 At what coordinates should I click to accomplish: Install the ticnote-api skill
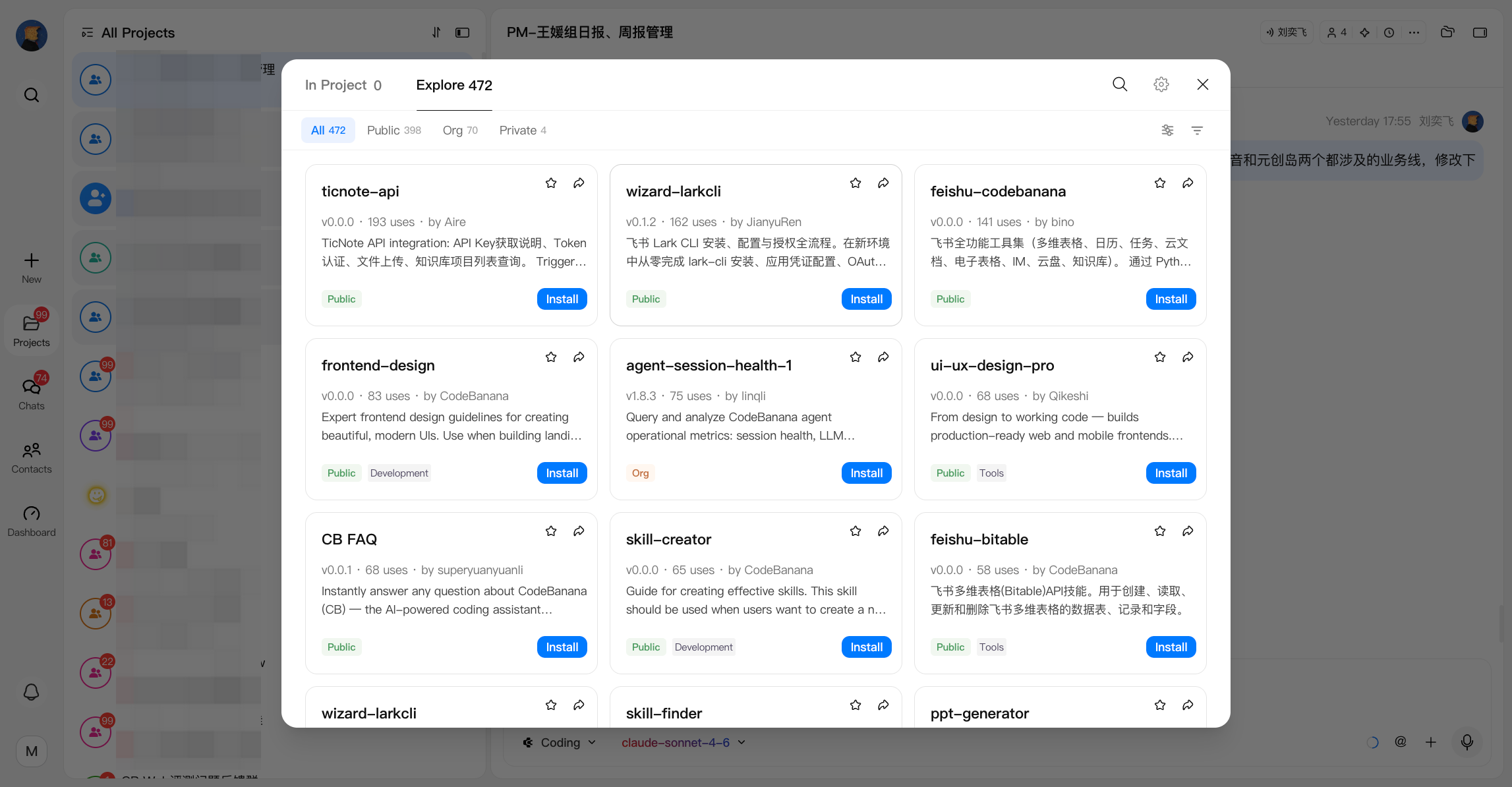(x=562, y=299)
